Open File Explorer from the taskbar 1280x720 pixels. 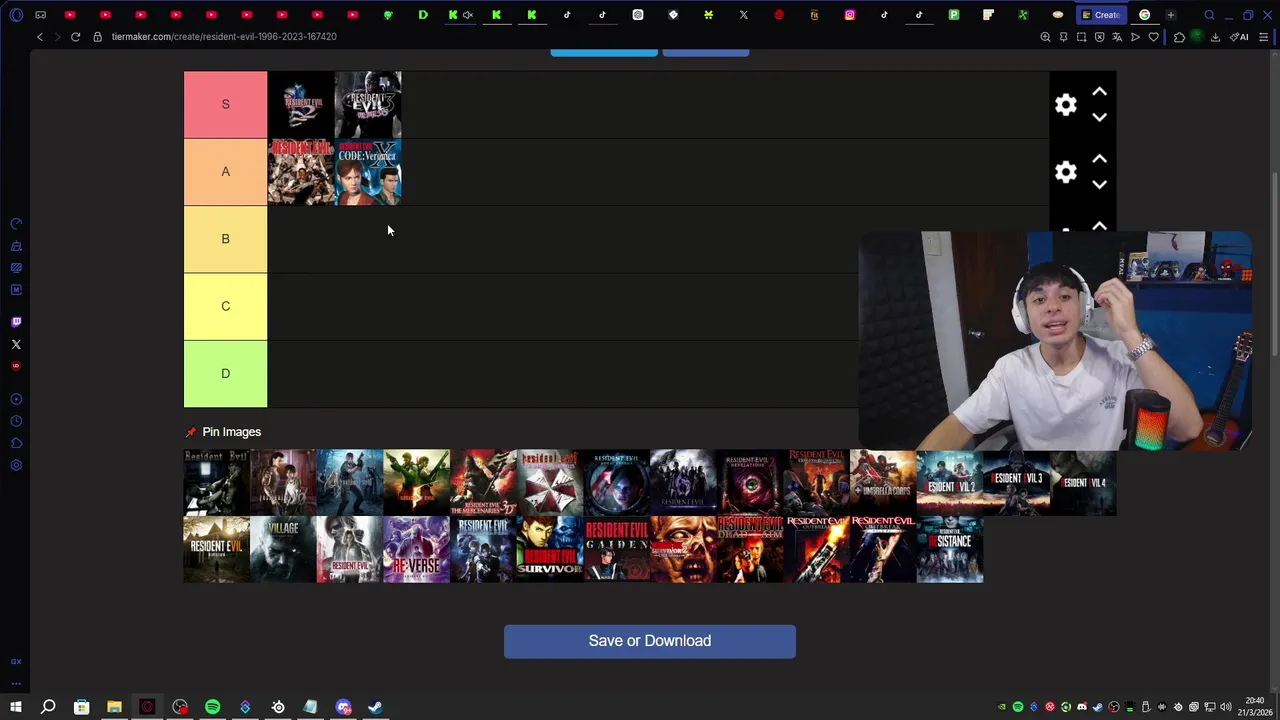pyautogui.click(x=114, y=707)
